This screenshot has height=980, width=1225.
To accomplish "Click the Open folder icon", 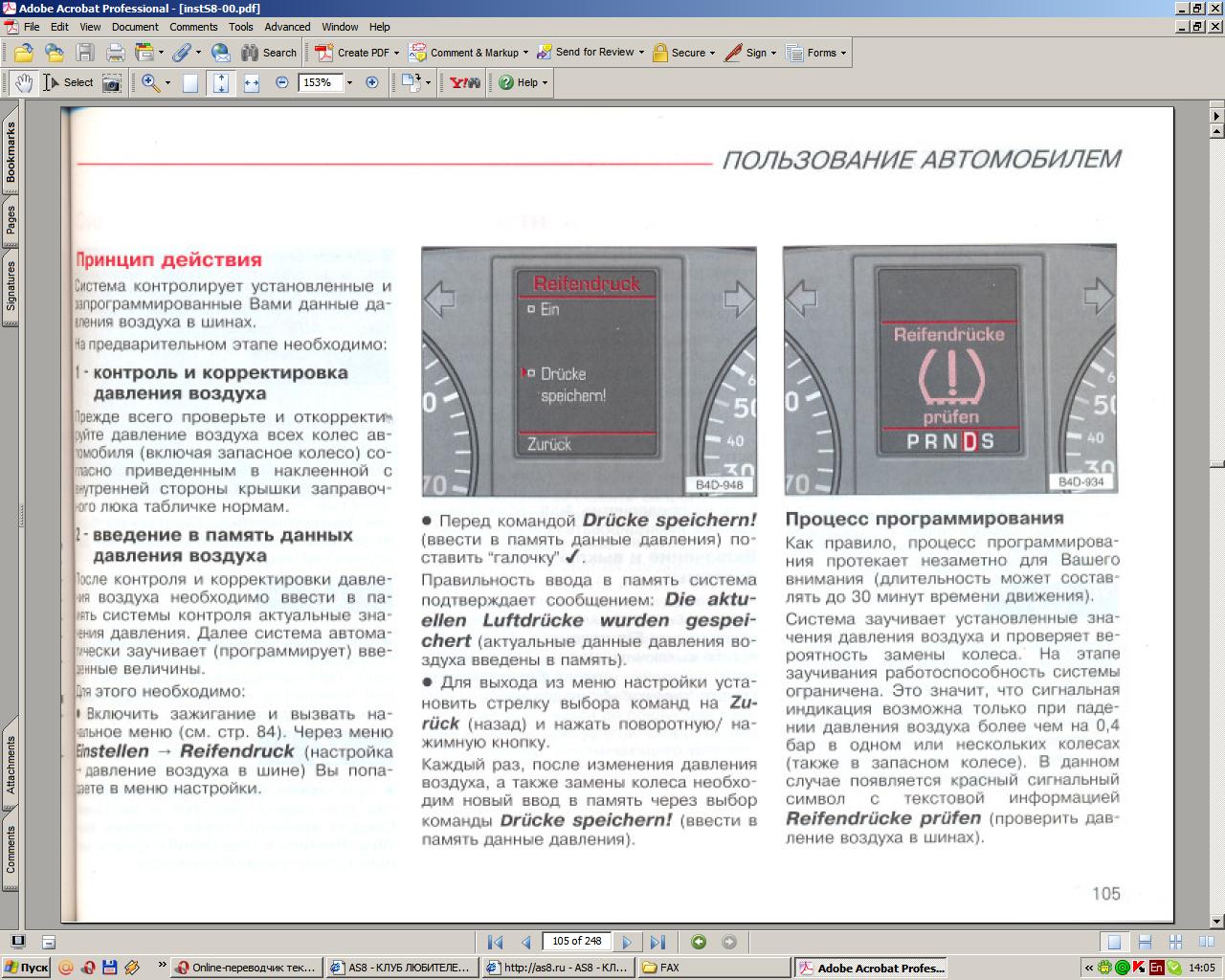I will [x=24, y=53].
